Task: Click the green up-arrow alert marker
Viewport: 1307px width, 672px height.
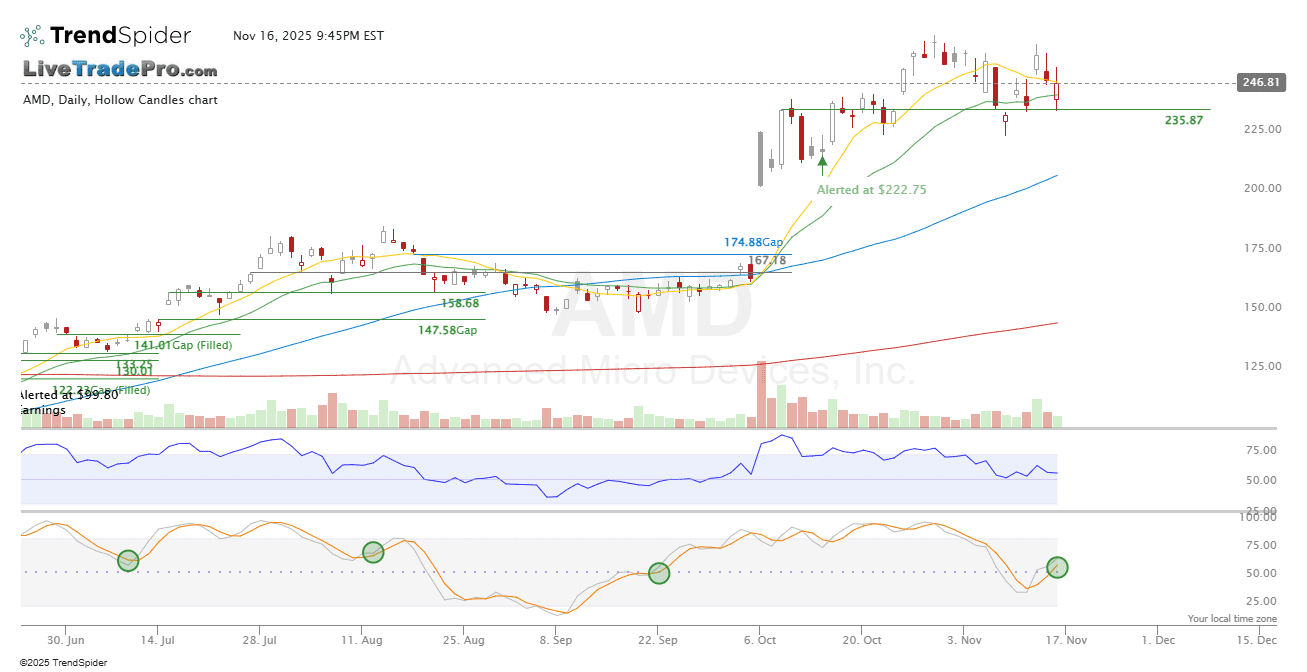Action: (822, 160)
